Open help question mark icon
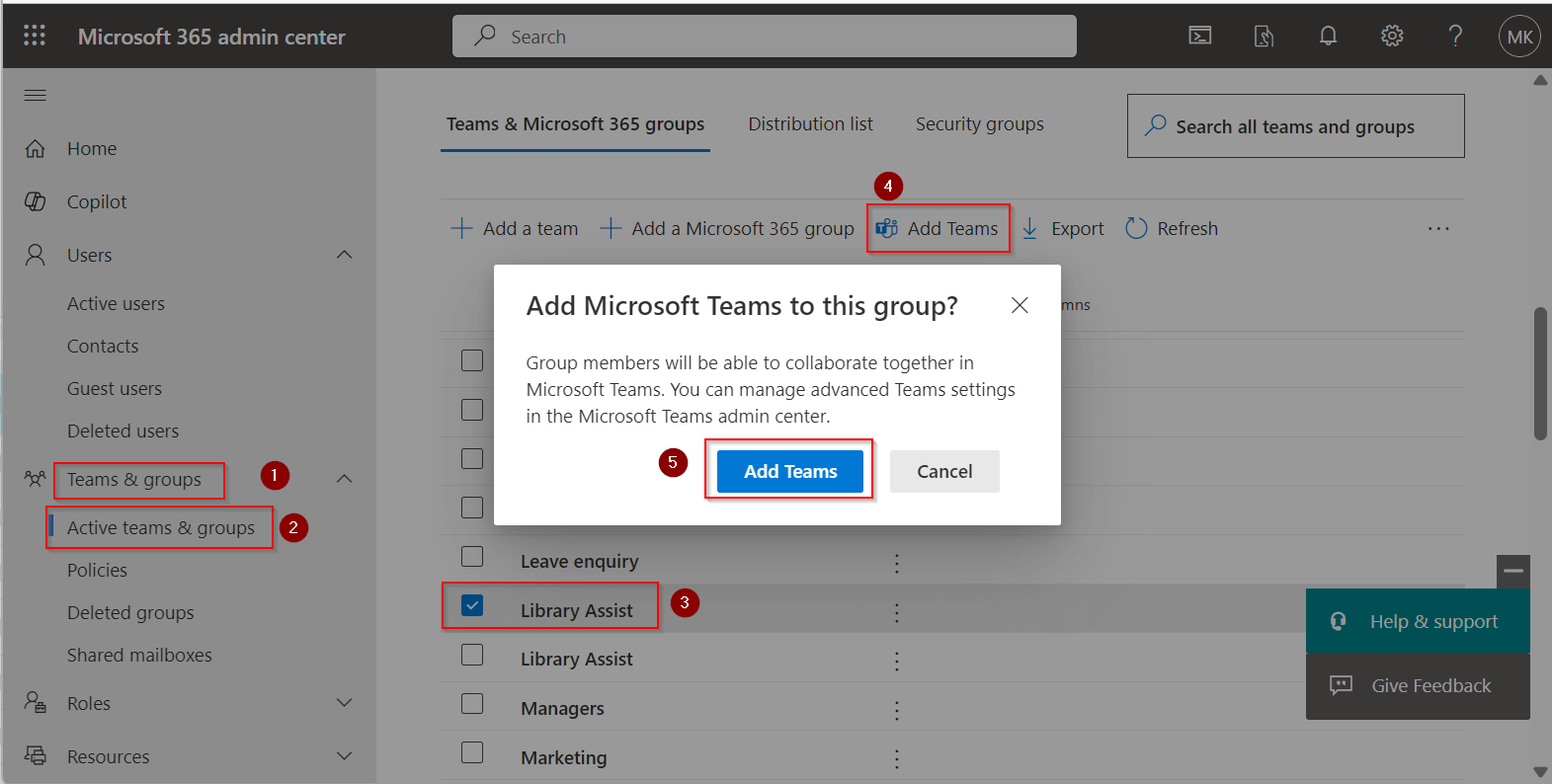1552x784 pixels. (1455, 37)
